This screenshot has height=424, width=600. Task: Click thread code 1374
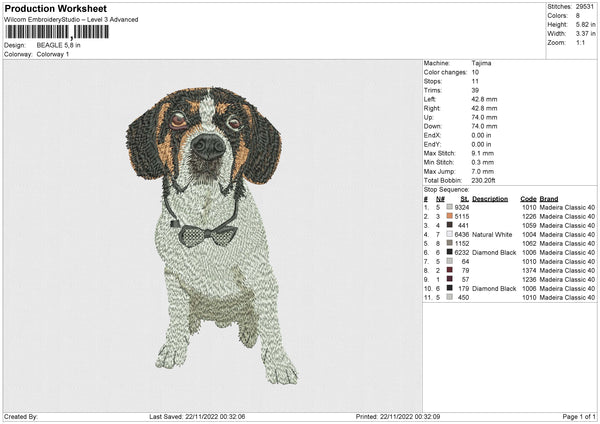pyautogui.click(x=529, y=271)
